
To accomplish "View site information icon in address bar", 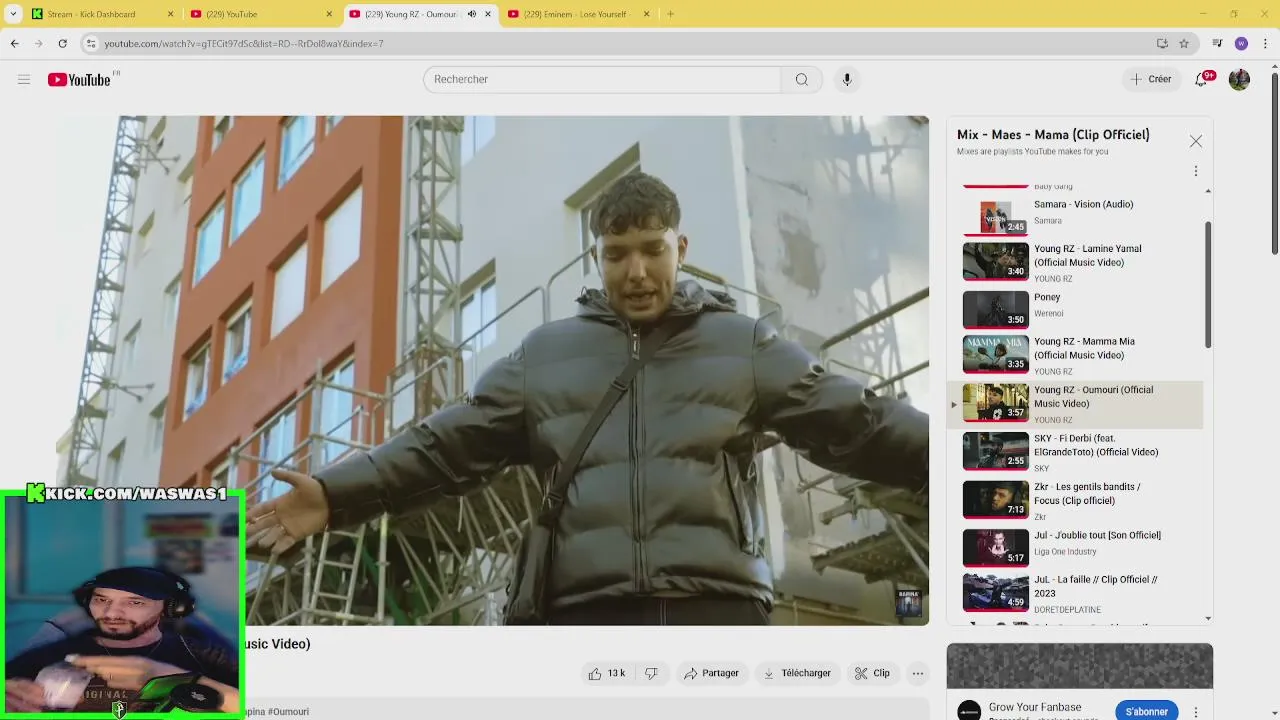I will pyautogui.click(x=91, y=44).
